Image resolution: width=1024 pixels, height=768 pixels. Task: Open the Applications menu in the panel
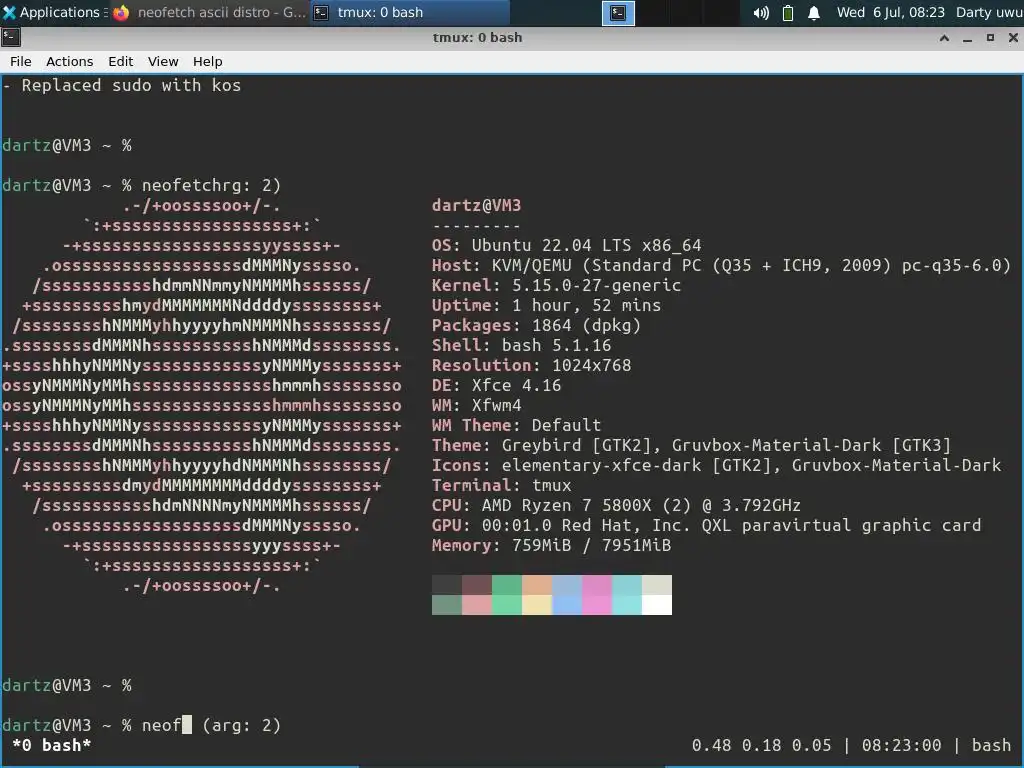point(52,12)
